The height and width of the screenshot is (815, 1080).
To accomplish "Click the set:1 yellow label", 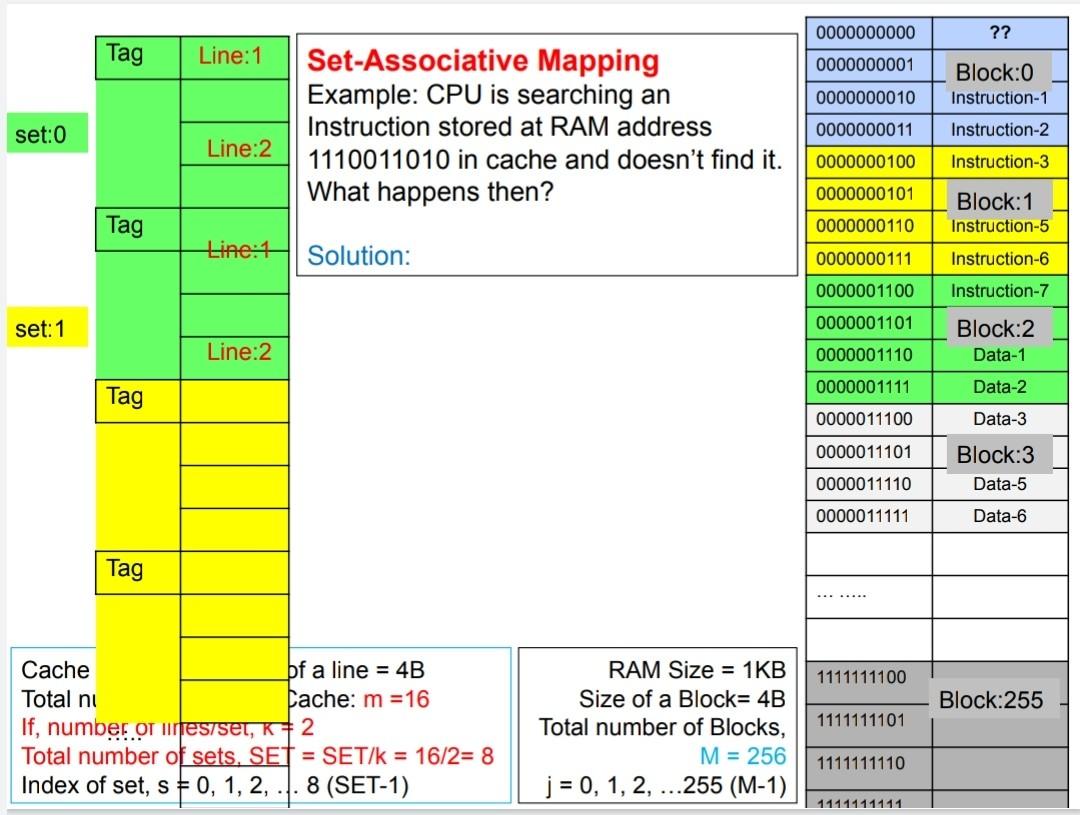I will [44, 326].
